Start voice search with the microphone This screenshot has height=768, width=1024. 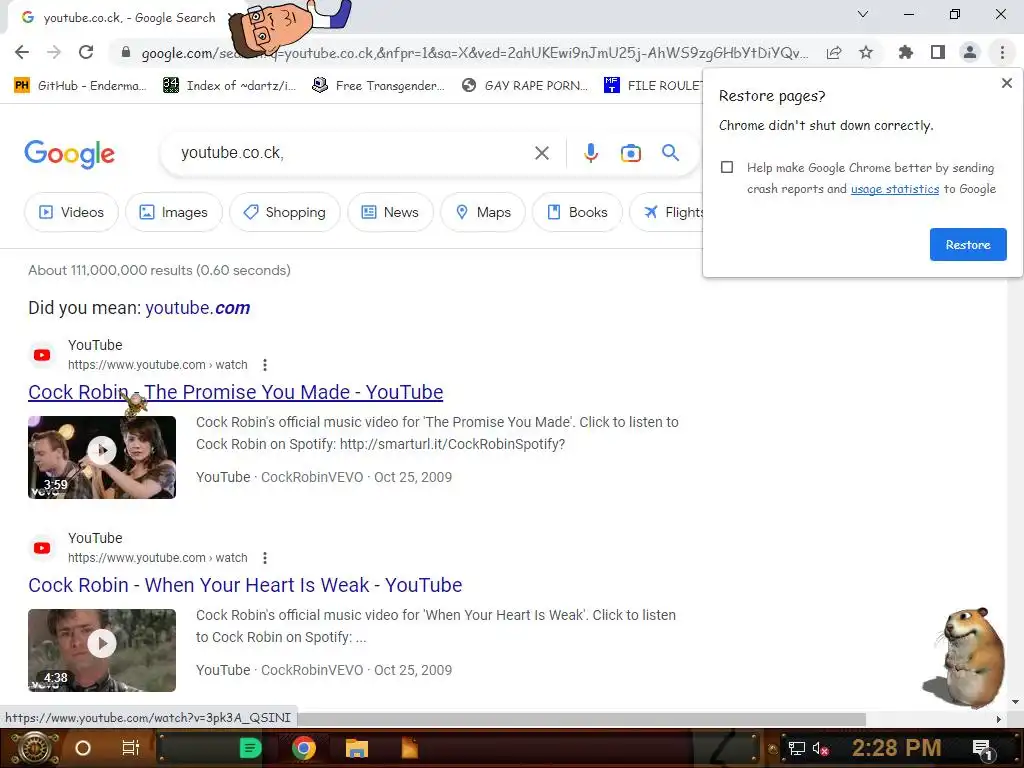point(590,153)
